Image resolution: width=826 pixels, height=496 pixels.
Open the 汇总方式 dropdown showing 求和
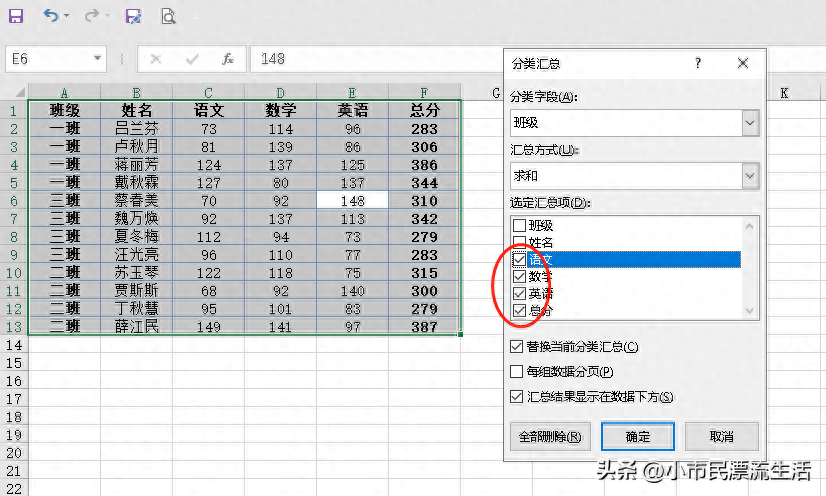(750, 176)
